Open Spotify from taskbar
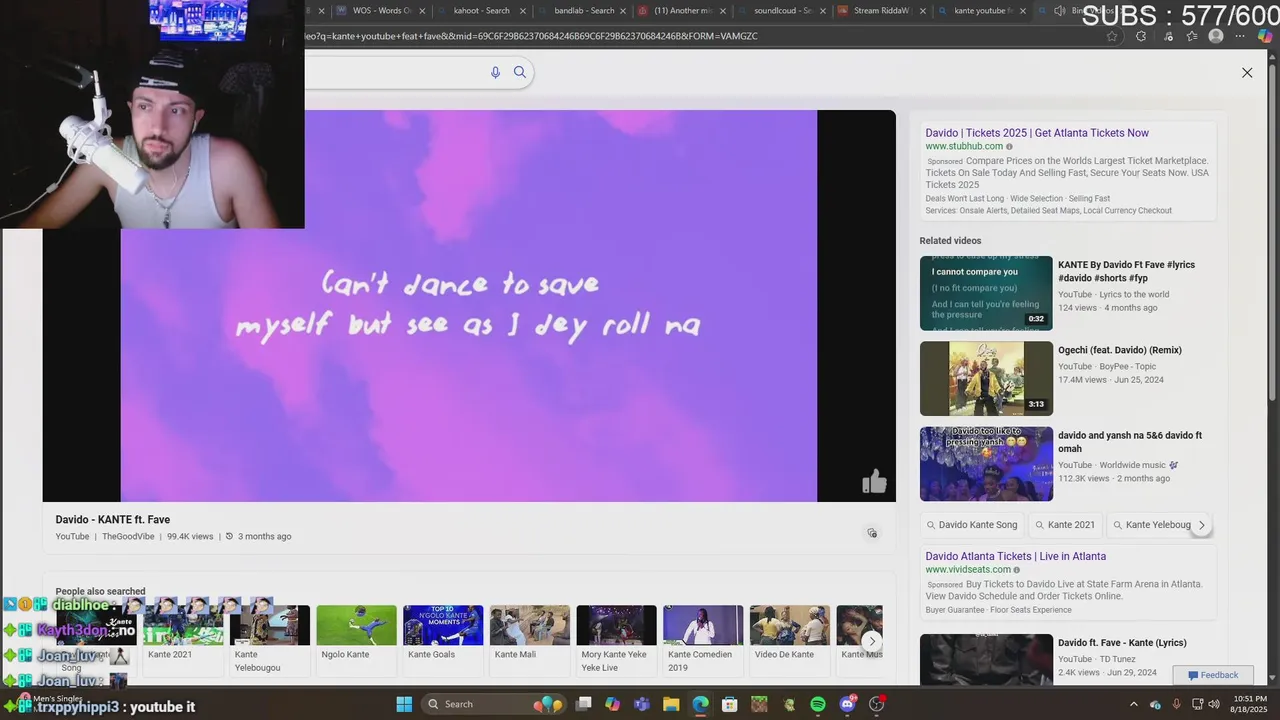The height and width of the screenshot is (720, 1280). [x=818, y=704]
